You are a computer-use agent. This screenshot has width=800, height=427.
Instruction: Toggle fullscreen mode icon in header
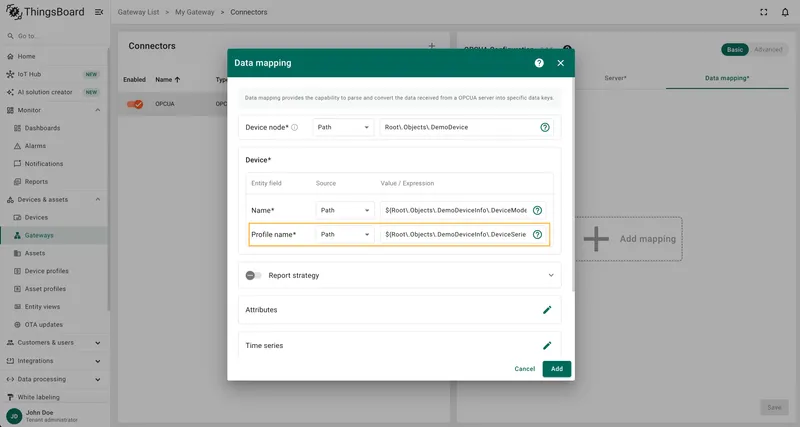[x=764, y=12]
